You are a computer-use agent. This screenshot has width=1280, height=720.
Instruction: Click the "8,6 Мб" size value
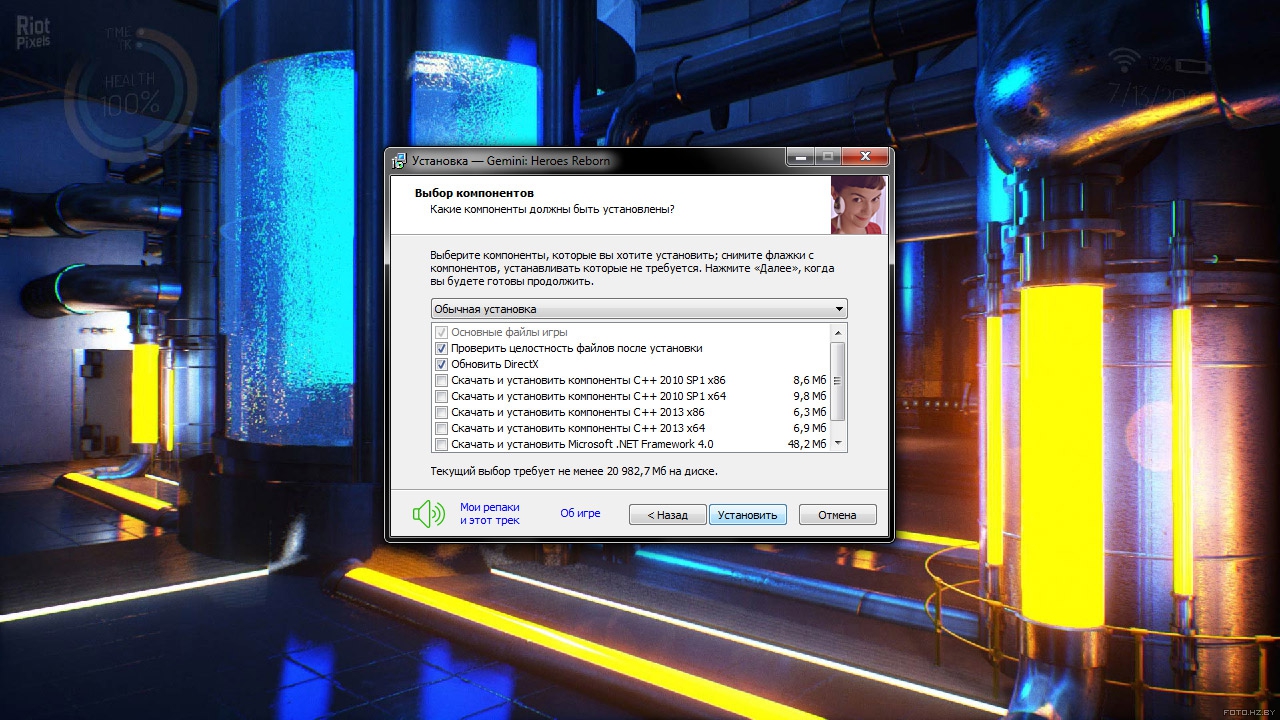click(809, 380)
